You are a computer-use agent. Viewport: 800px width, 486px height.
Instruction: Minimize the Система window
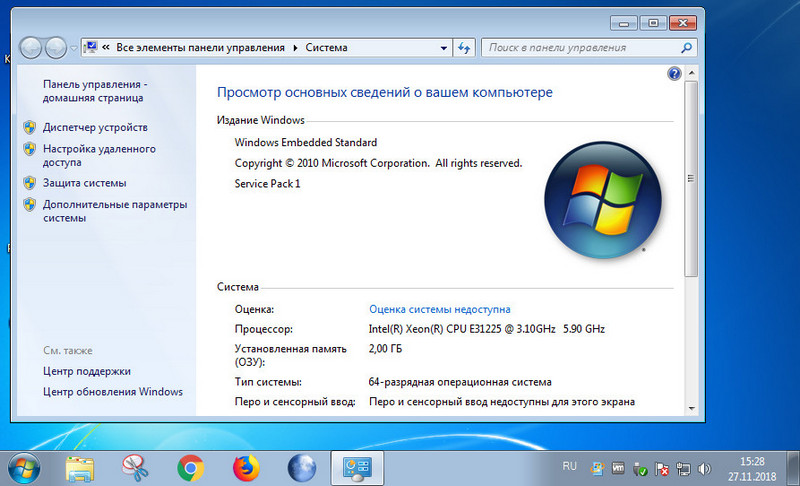pos(623,23)
